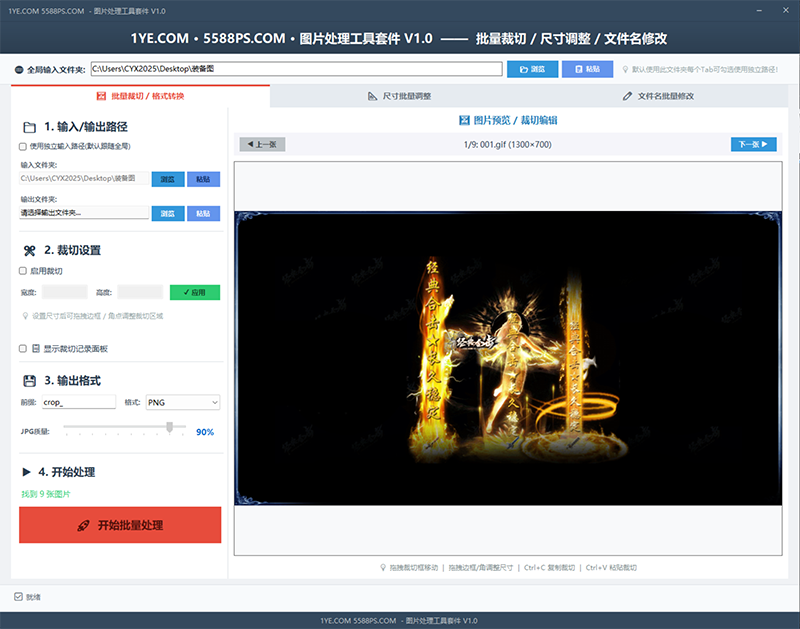Open the 尺寸批量调整 tab
The width and height of the screenshot is (800, 629).
pos(399,96)
